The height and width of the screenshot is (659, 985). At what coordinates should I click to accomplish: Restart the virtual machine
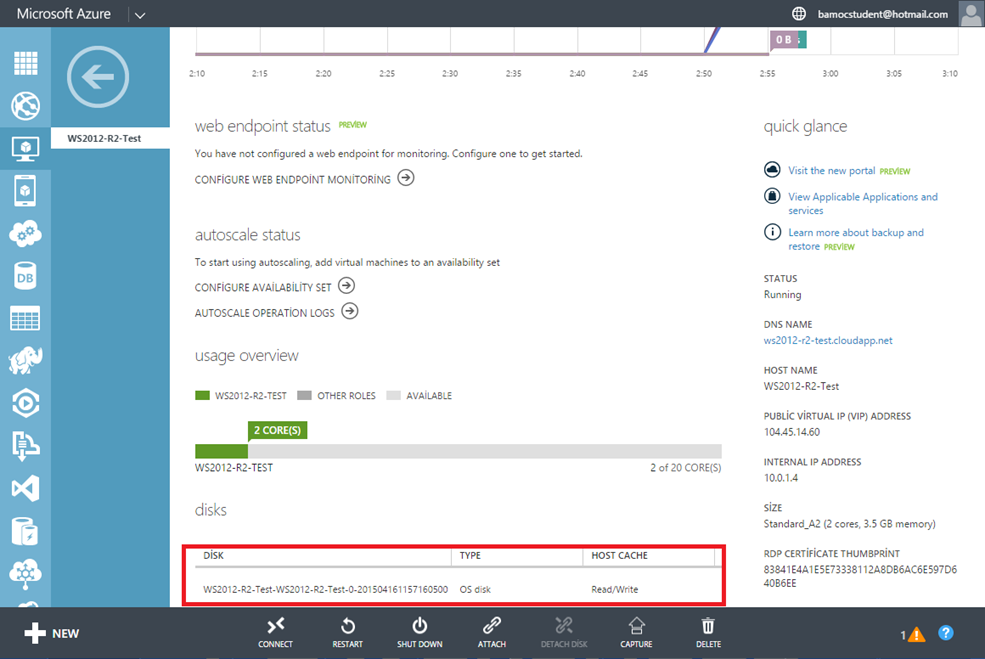click(347, 633)
